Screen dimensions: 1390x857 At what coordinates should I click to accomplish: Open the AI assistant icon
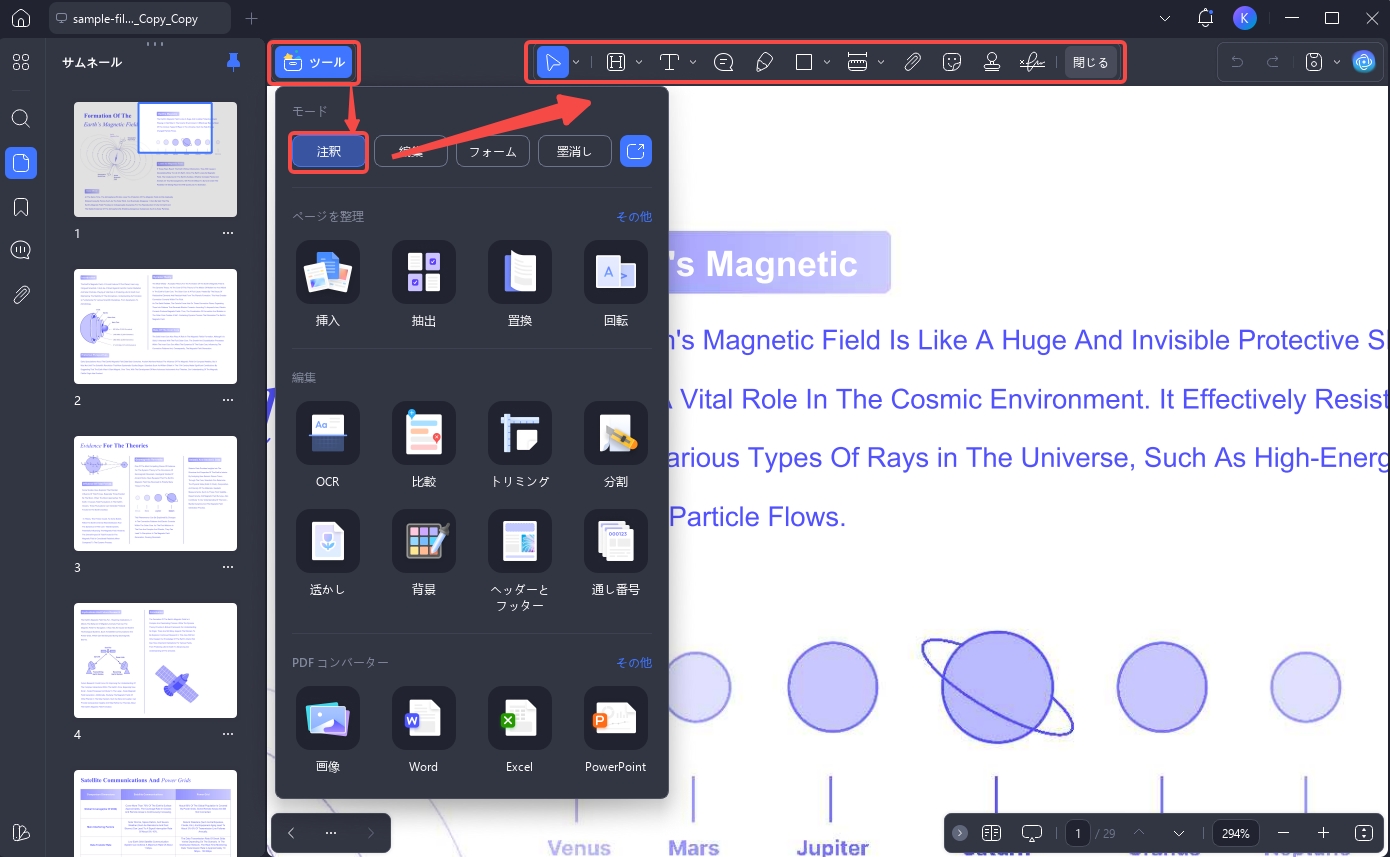click(1364, 62)
